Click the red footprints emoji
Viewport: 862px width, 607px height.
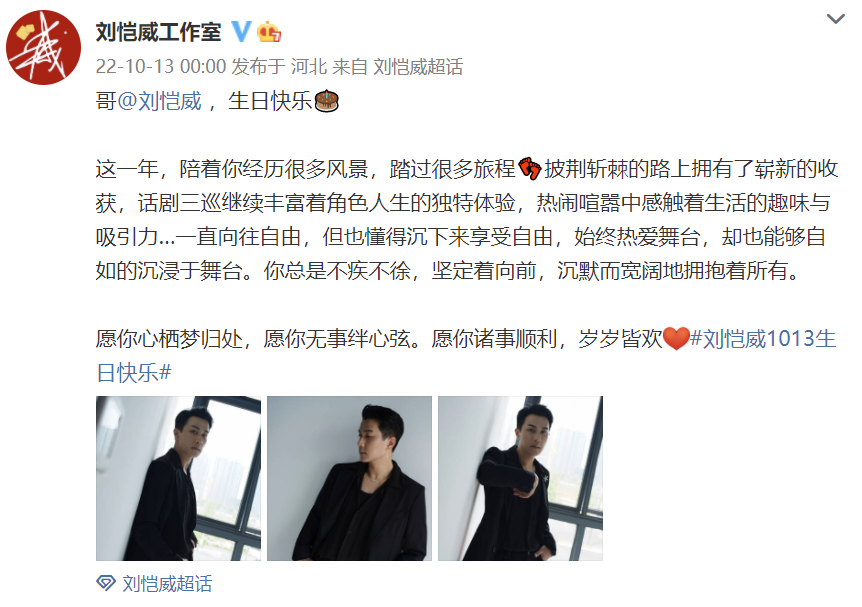[x=530, y=169]
